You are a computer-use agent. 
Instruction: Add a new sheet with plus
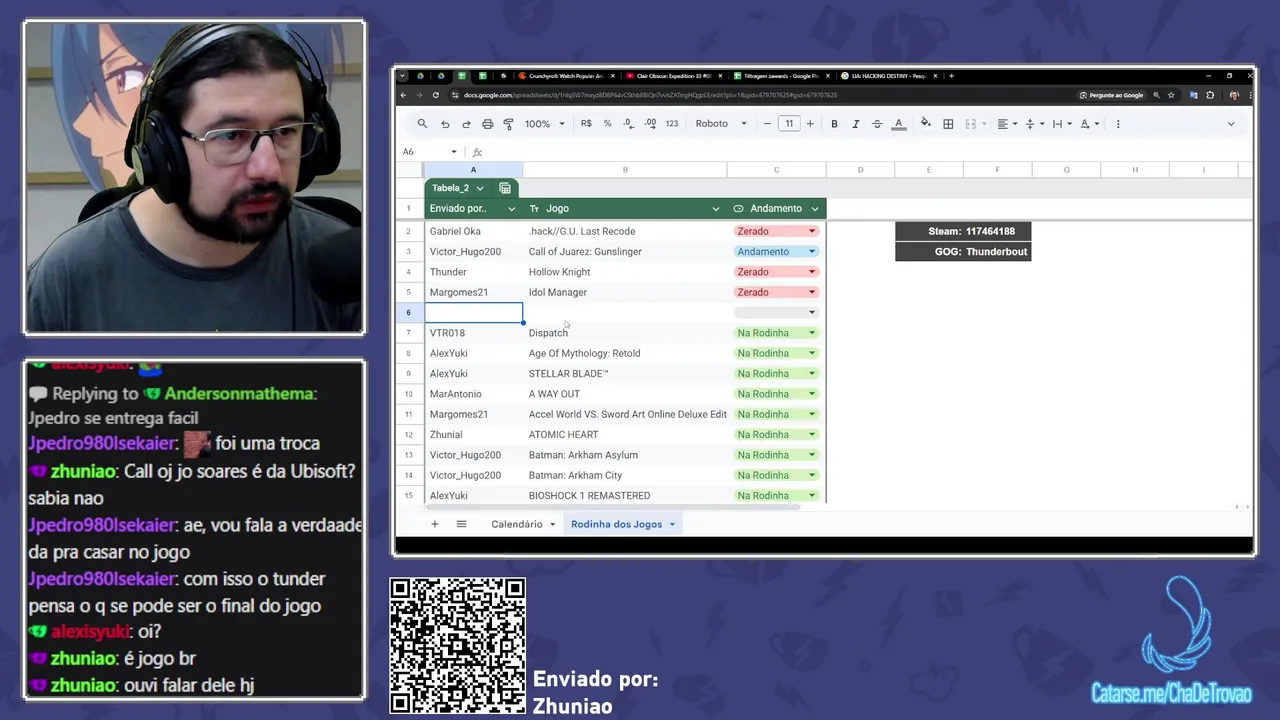tap(434, 524)
